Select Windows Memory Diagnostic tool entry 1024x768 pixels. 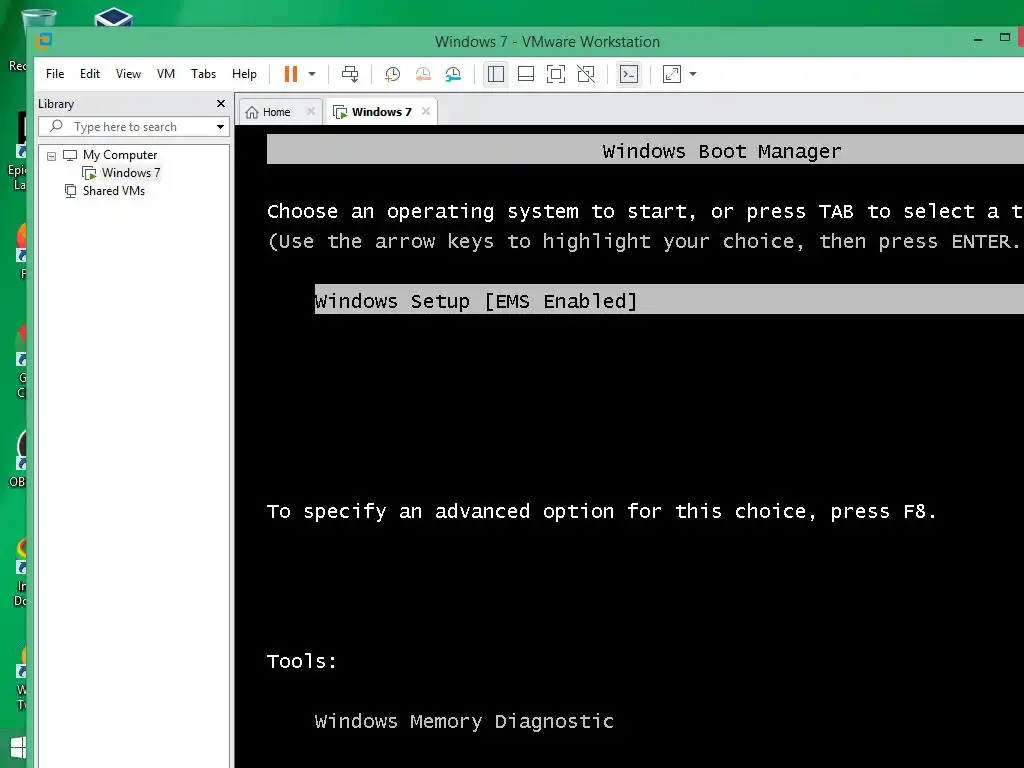pos(464,721)
